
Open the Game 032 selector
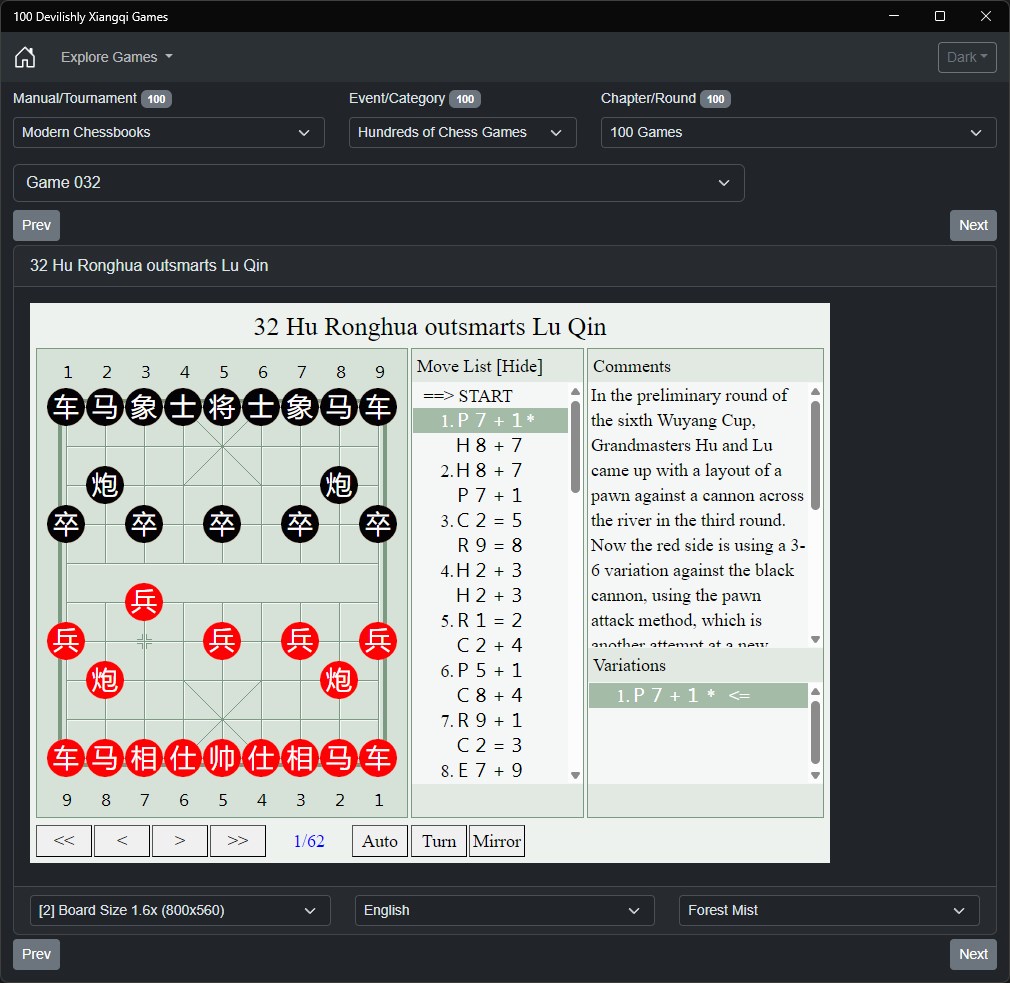379,183
